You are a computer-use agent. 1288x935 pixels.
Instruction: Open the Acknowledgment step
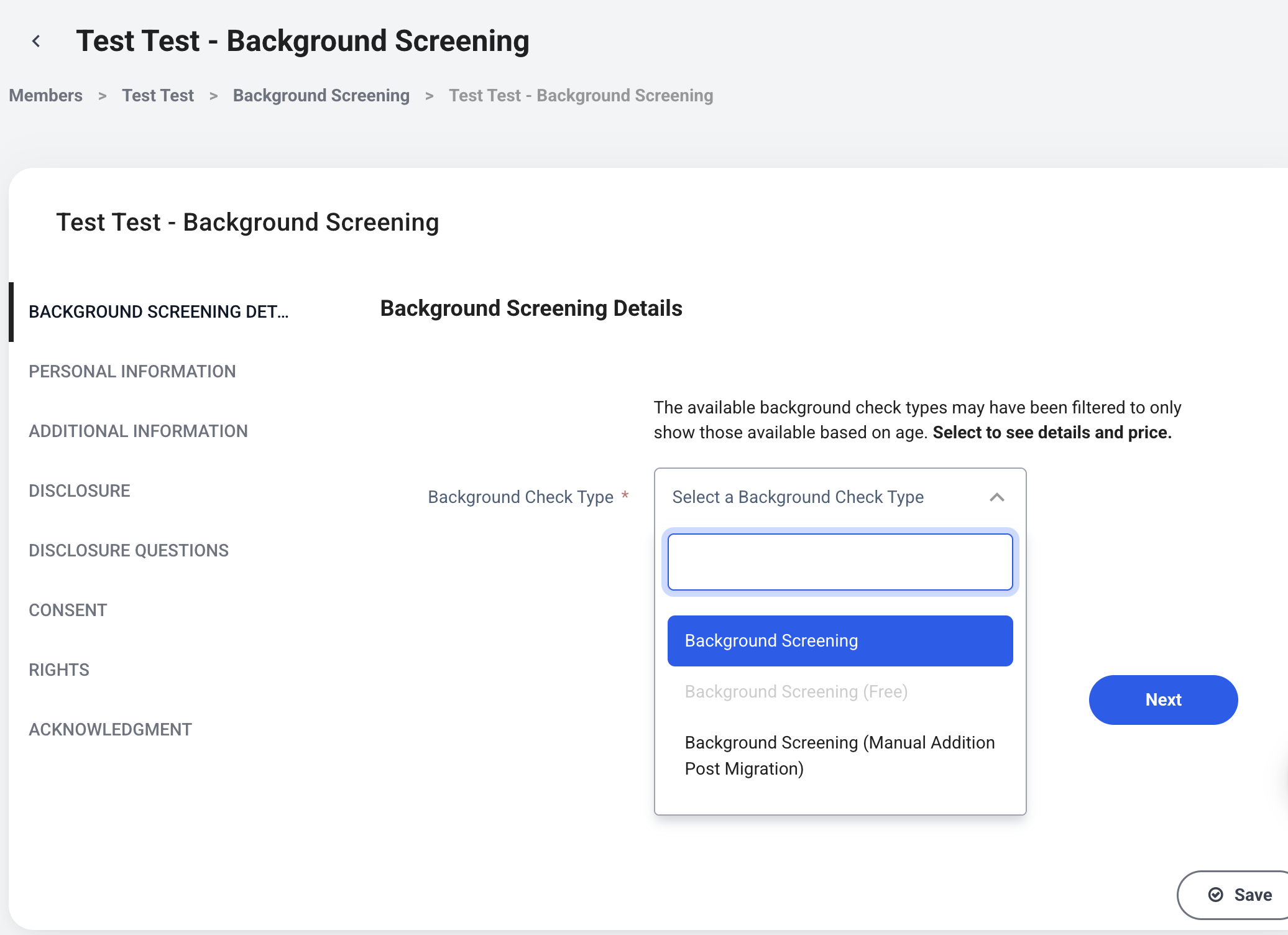[110, 729]
